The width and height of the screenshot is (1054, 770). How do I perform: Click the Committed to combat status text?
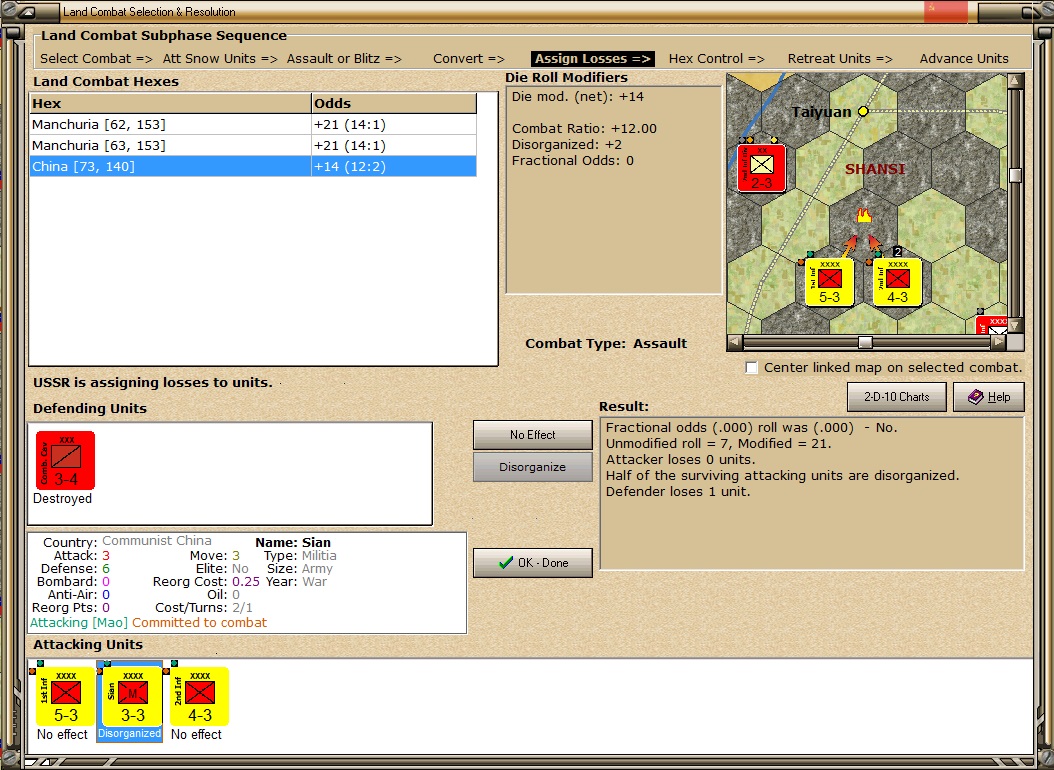pos(199,623)
